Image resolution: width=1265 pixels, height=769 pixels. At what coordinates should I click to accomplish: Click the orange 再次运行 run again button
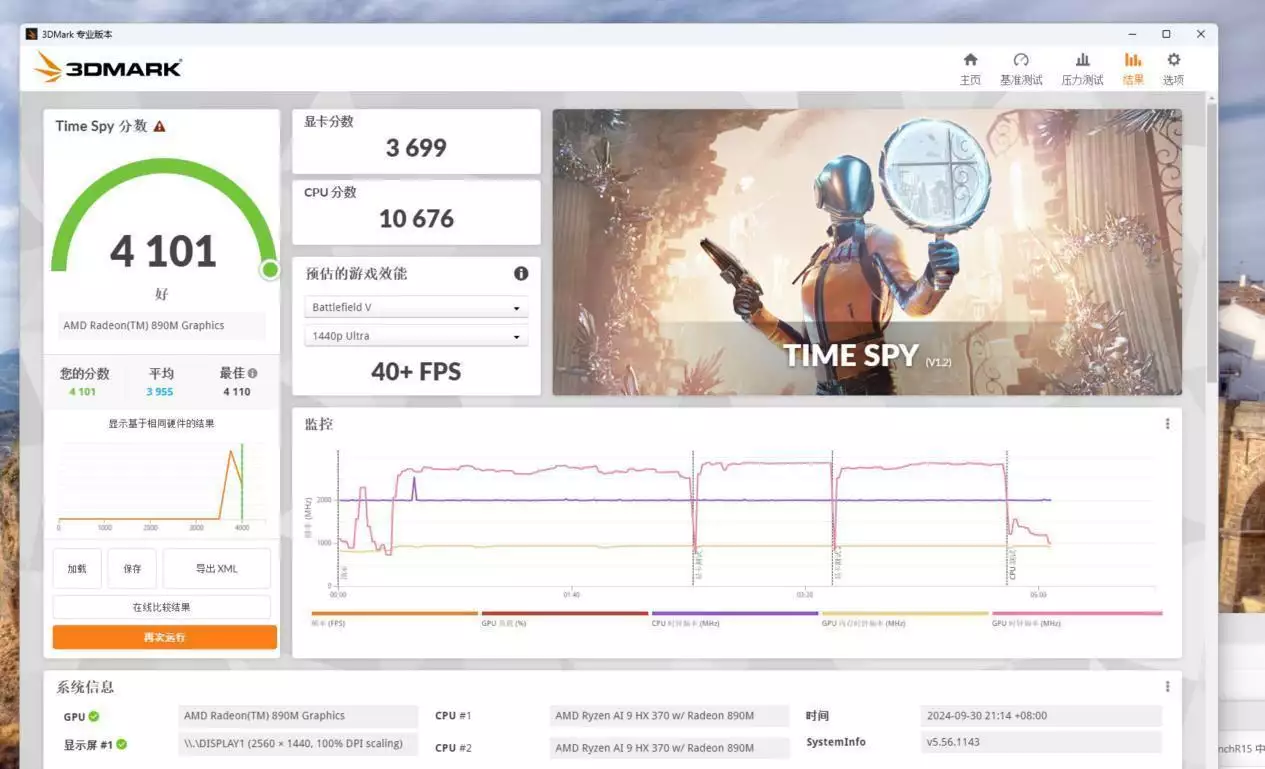tap(165, 637)
